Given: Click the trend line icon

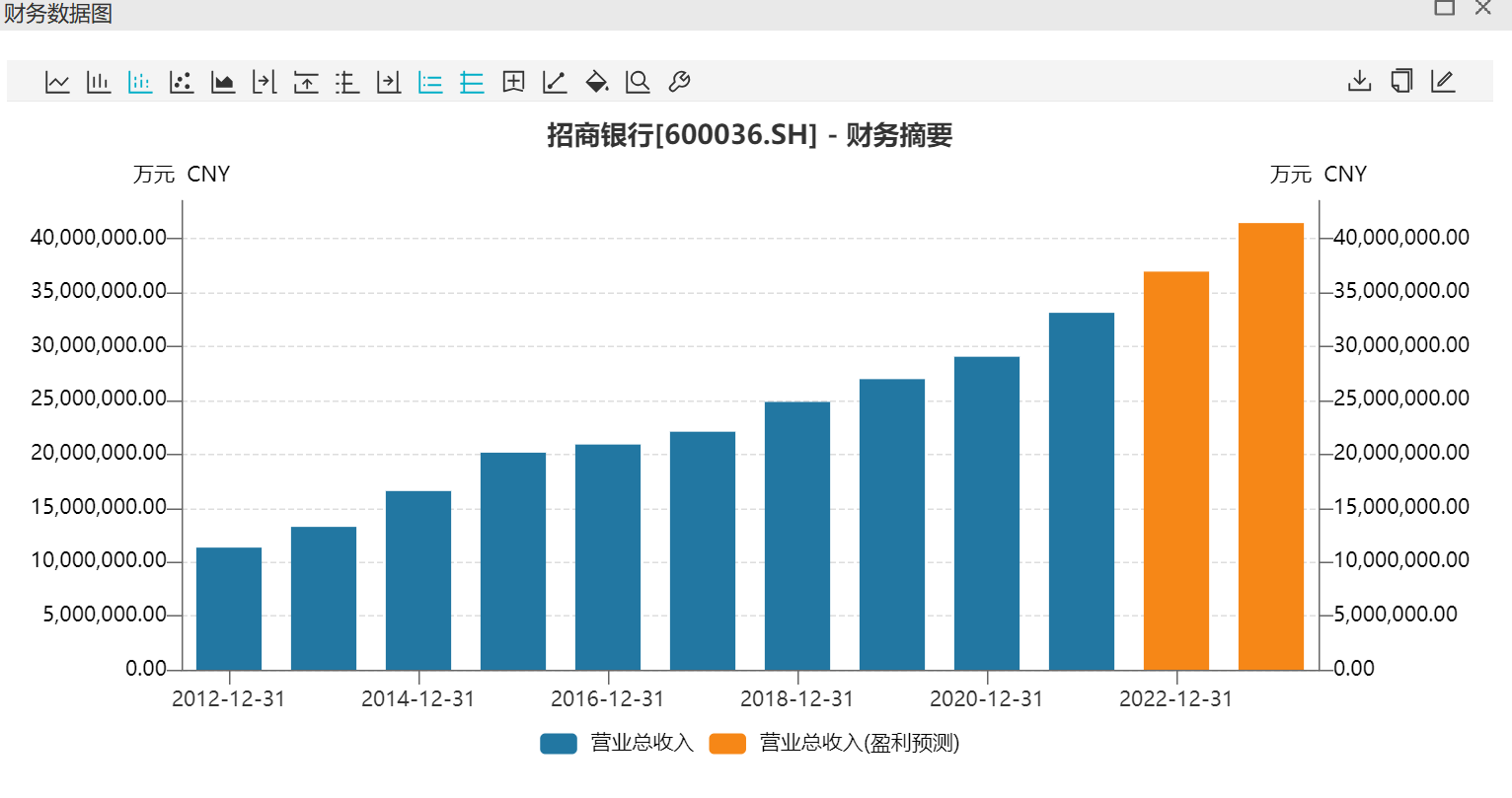Looking at the screenshot, I should coord(555,82).
